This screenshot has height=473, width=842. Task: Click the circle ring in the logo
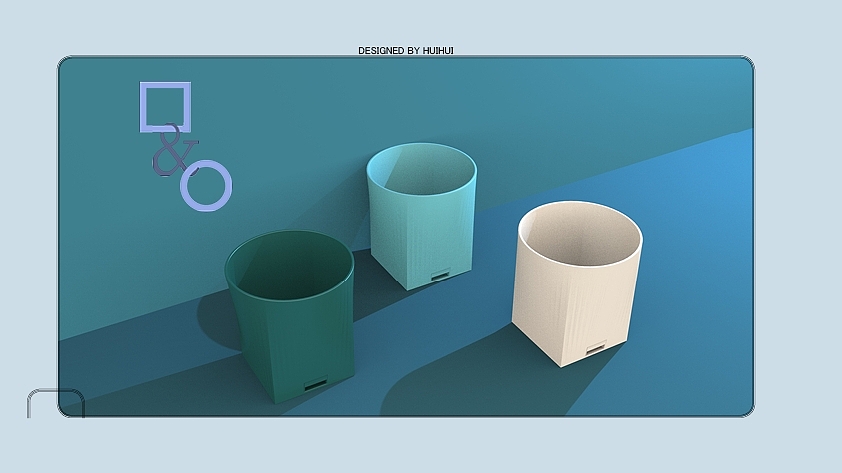tap(206, 185)
